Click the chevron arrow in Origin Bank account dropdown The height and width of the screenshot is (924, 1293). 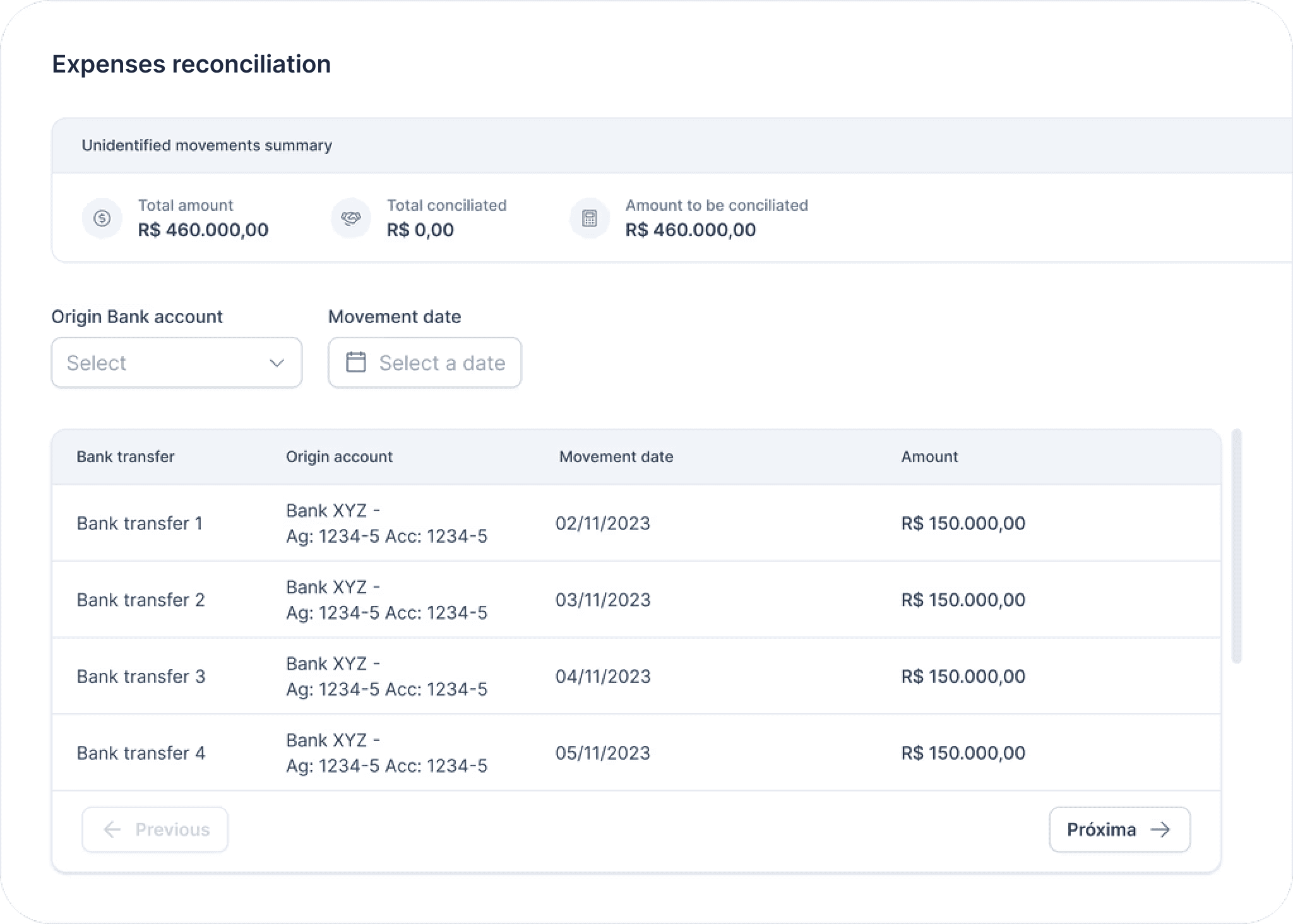pos(277,363)
